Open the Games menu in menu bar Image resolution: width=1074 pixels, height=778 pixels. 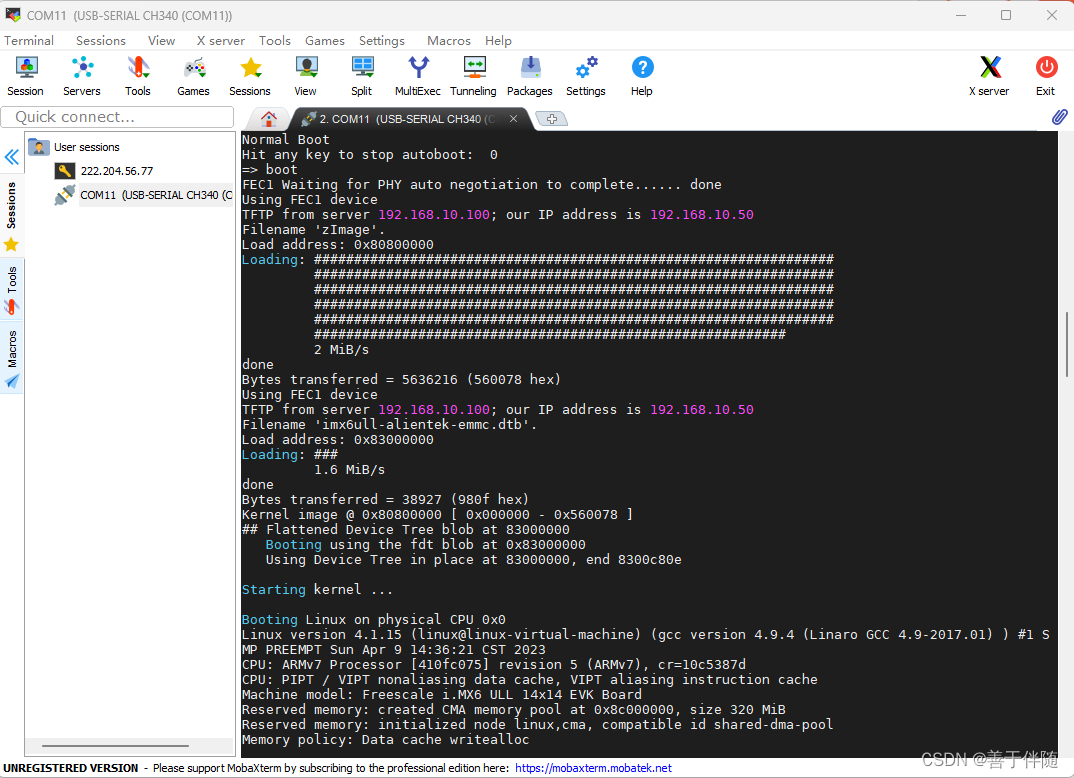pos(325,40)
